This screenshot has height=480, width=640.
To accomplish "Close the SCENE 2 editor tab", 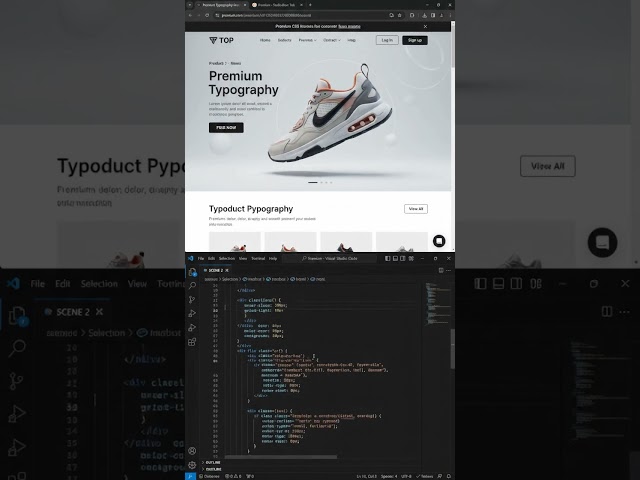I will tap(227, 270).
